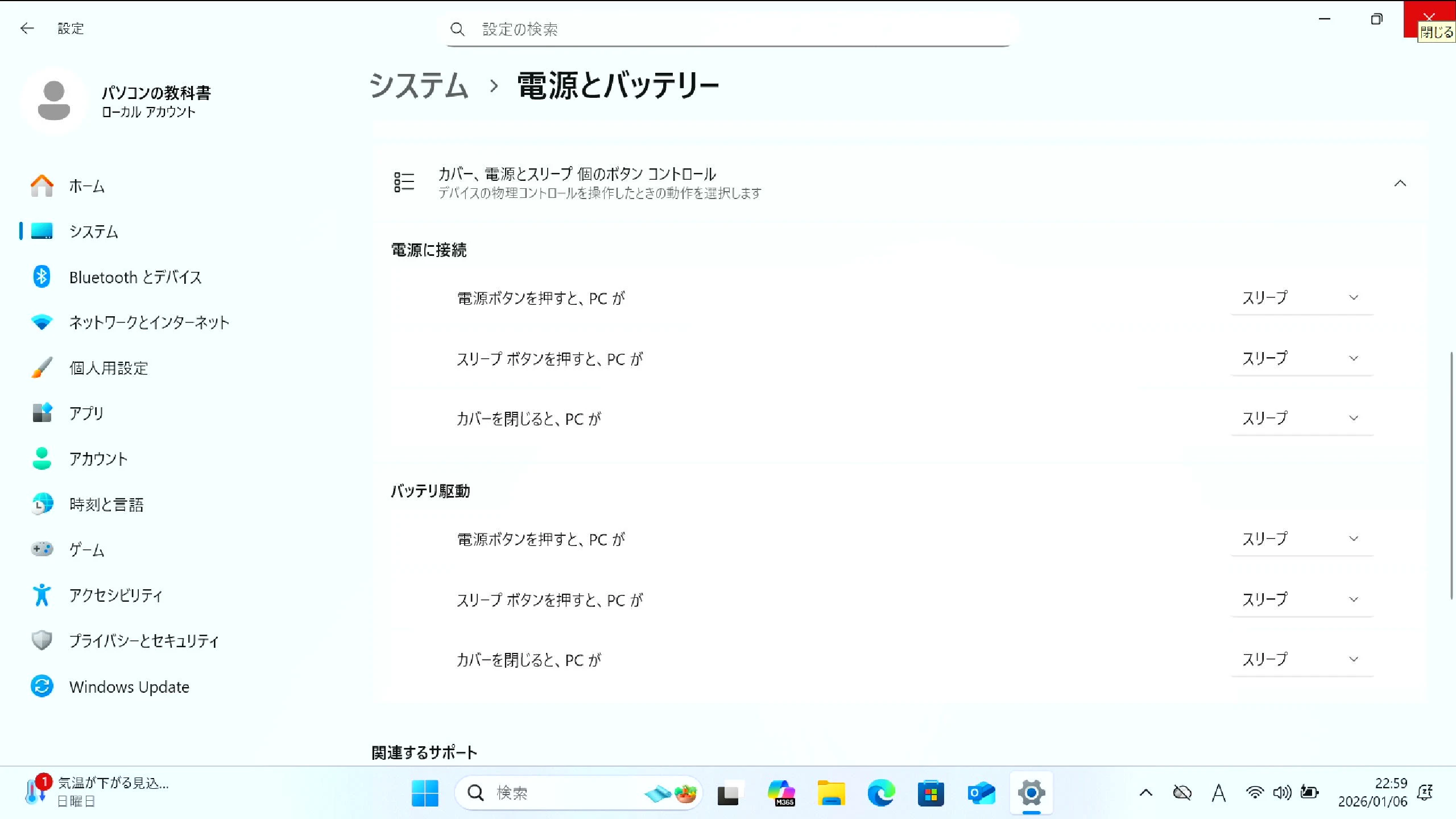Click the back arrow in Settings header
The height and width of the screenshot is (819, 1456).
coord(27,28)
